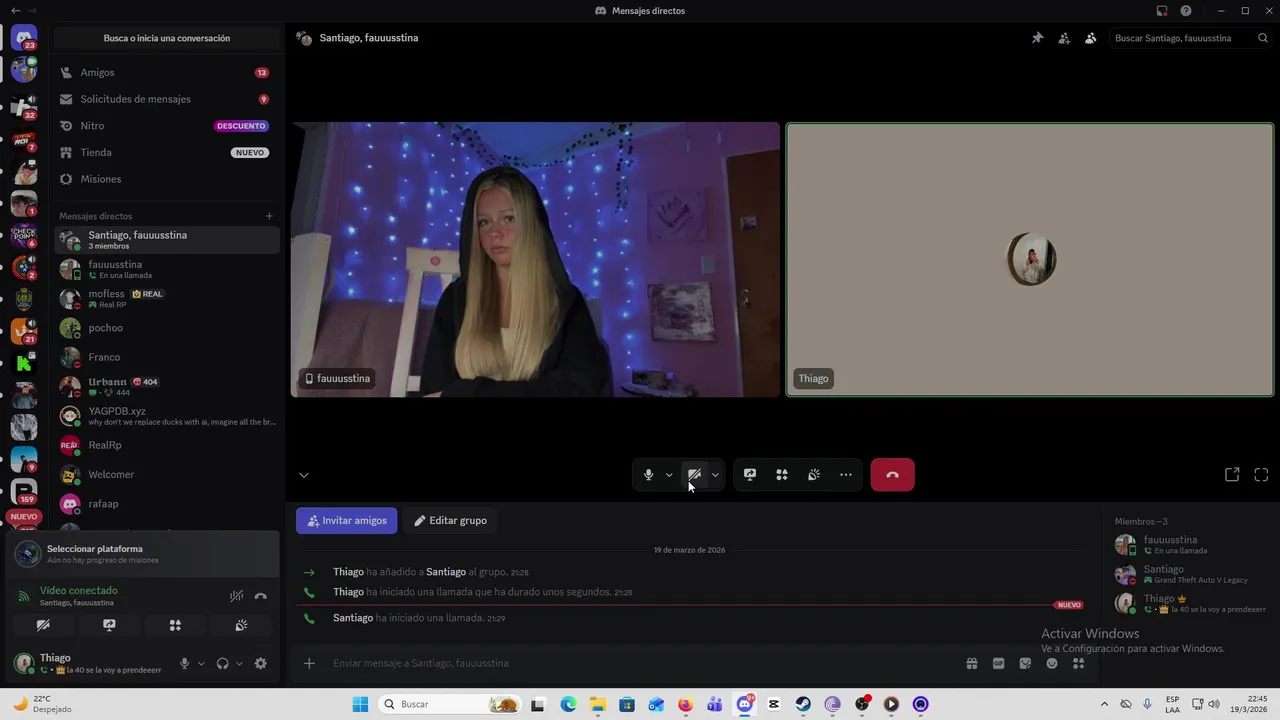This screenshot has width=1280, height=720.
Task: Open the Franco direct message
Action: tap(166, 357)
